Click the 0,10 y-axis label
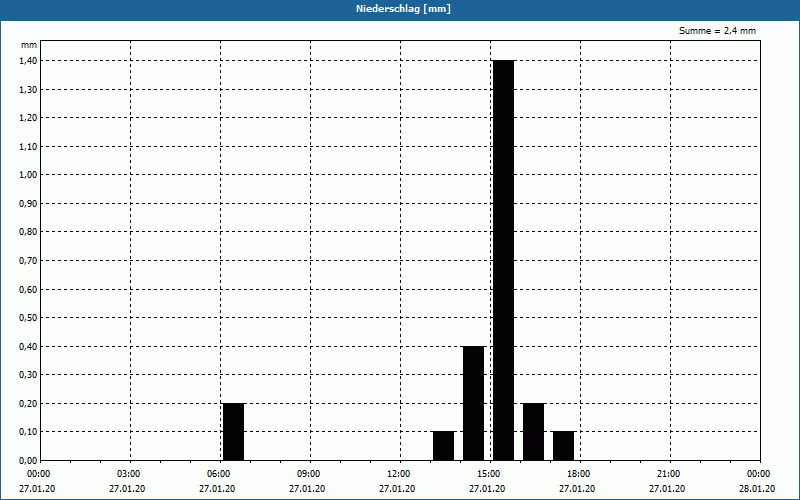The height and width of the screenshot is (500, 800). pos(29,432)
